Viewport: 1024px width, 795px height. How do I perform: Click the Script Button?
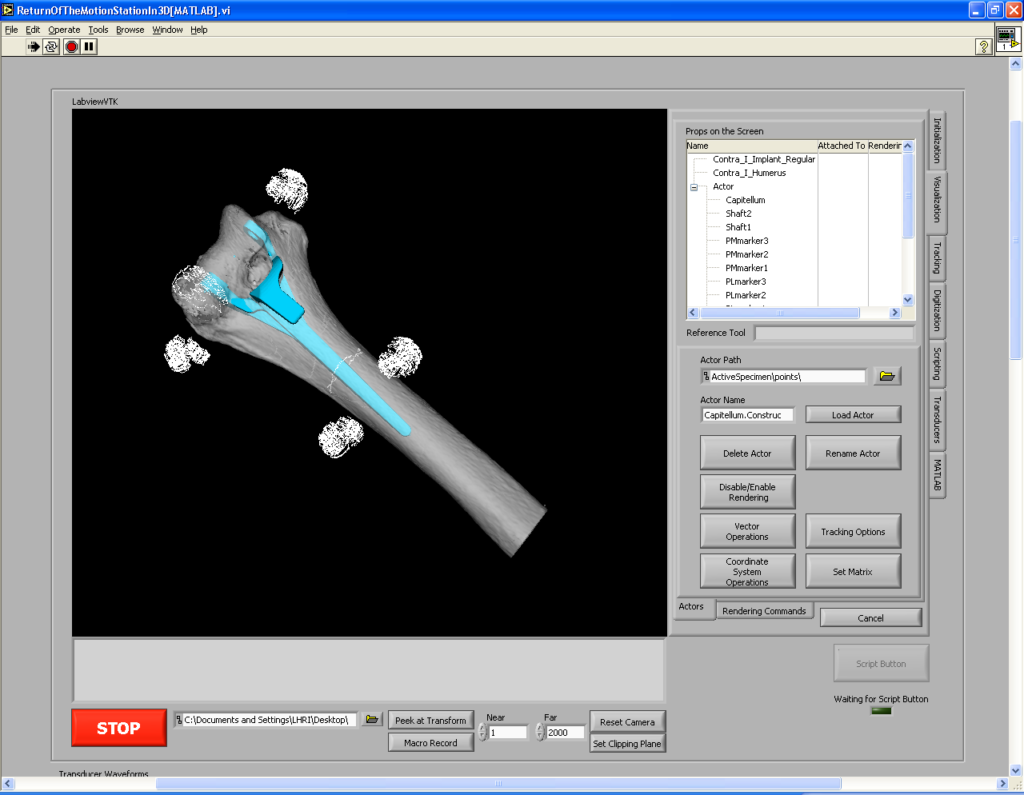881,664
